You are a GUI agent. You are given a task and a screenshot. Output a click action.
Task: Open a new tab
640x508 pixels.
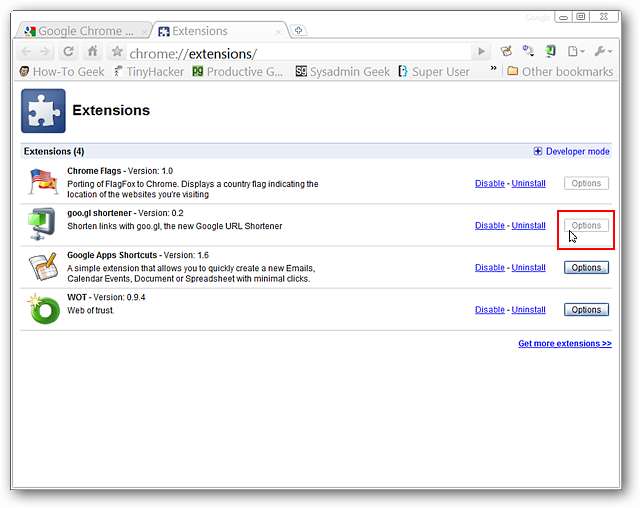point(298,31)
